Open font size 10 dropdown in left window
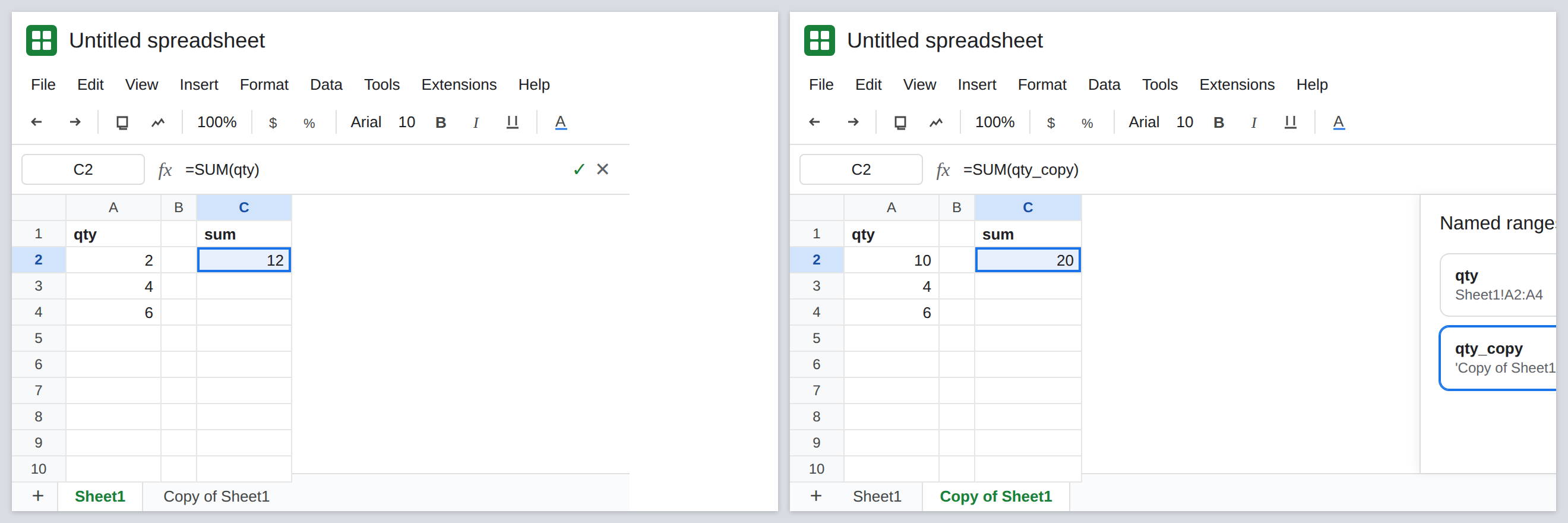Viewport: 1568px width, 523px height. pos(407,122)
